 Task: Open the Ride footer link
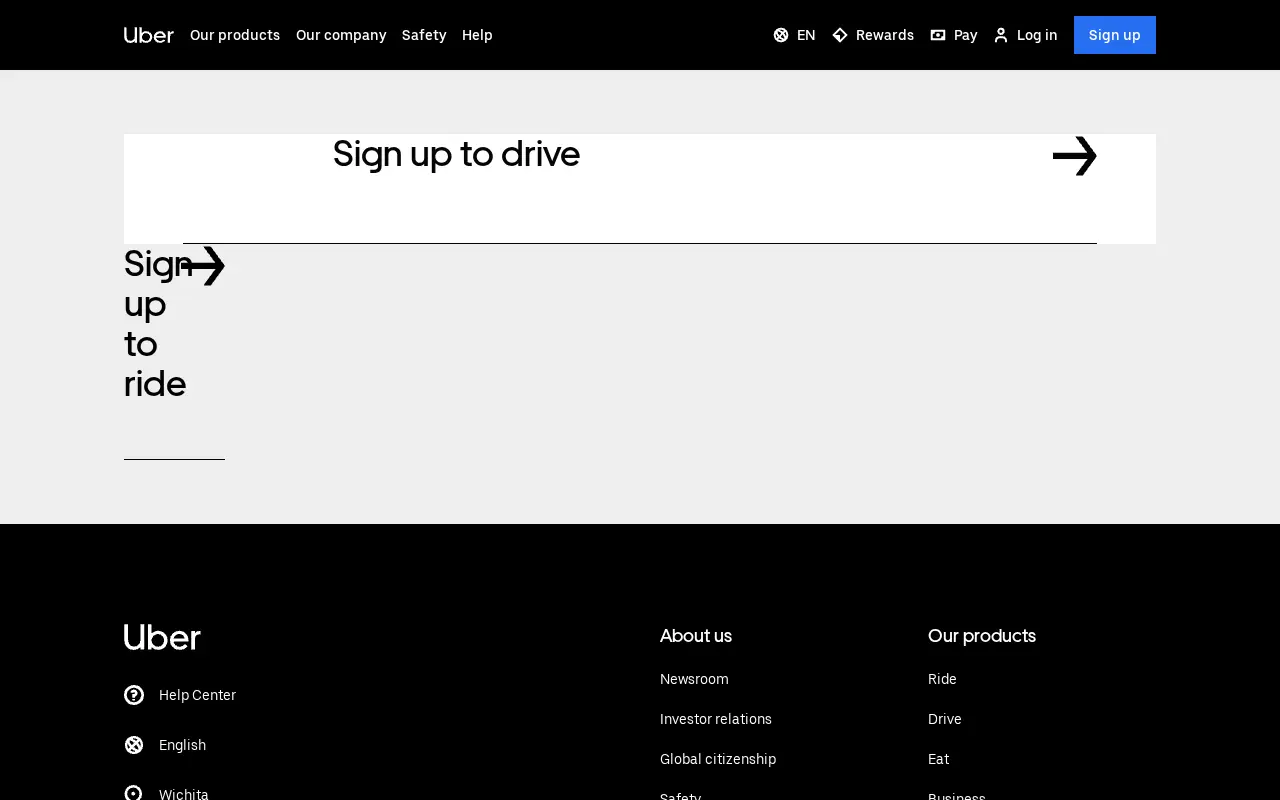click(942, 679)
